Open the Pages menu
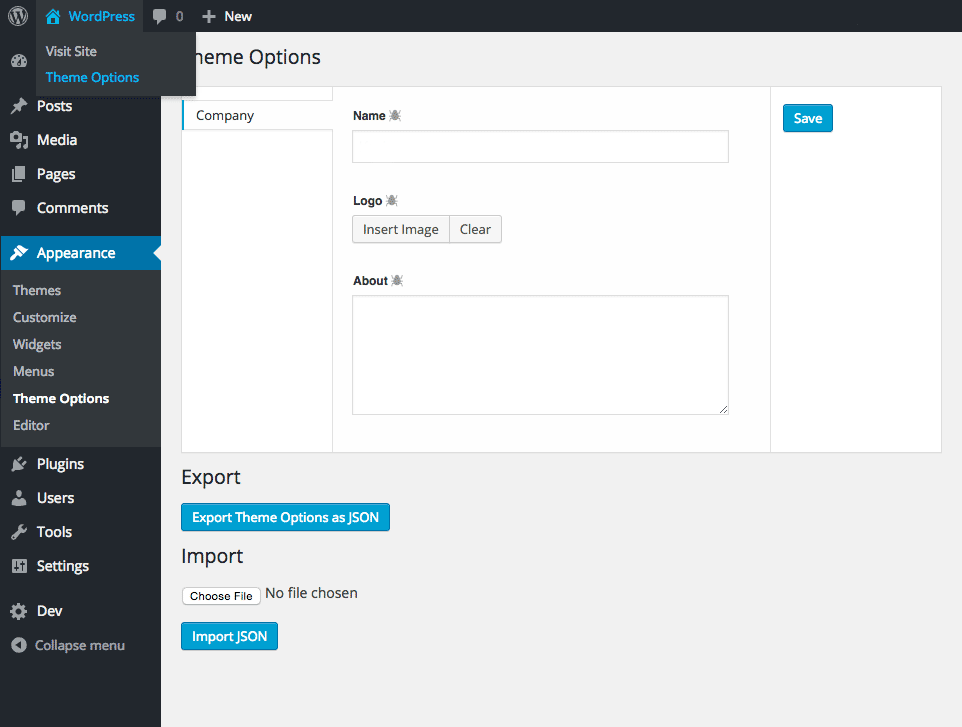Image resolution: width=962 pixels, height=727 pixels. tap(80, 174)
